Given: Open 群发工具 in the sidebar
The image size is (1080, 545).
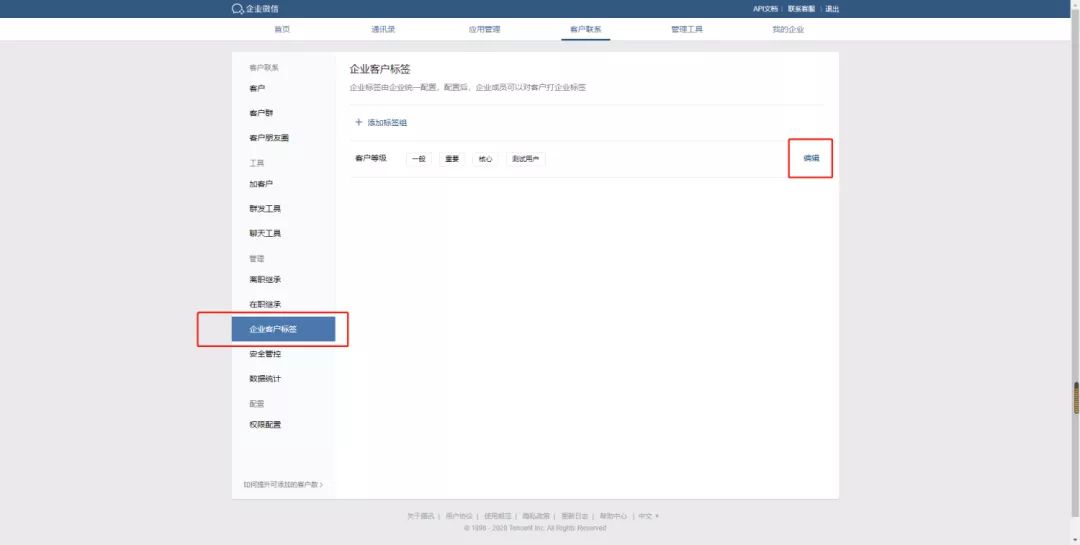Looking at the screenshot, I should pyautogui.click(x=265, y=209).
